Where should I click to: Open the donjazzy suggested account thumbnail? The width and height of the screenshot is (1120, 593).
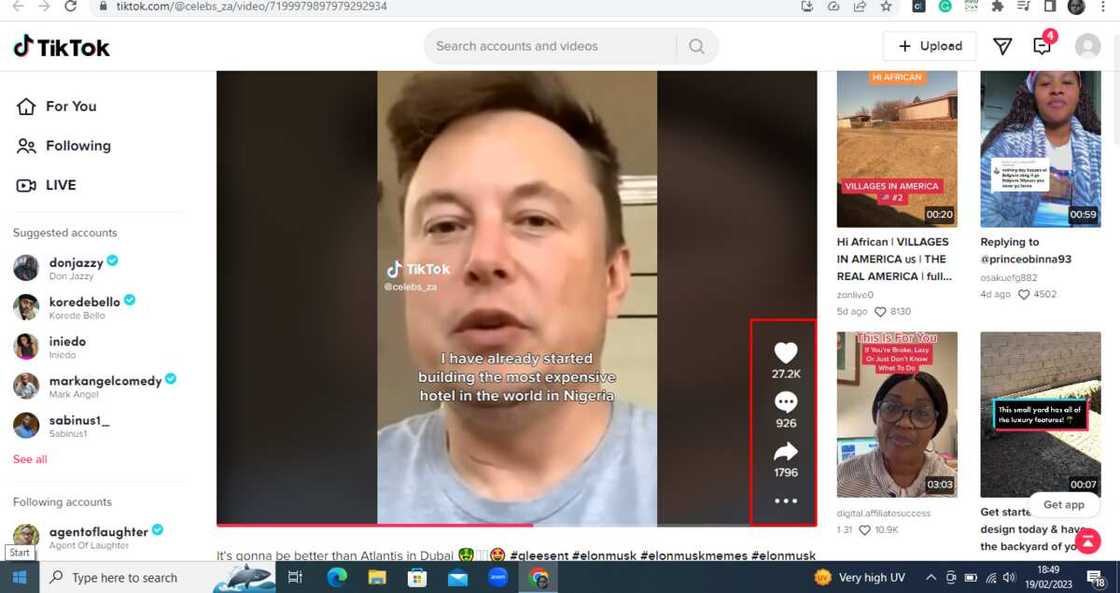click(x=25, y=267)
